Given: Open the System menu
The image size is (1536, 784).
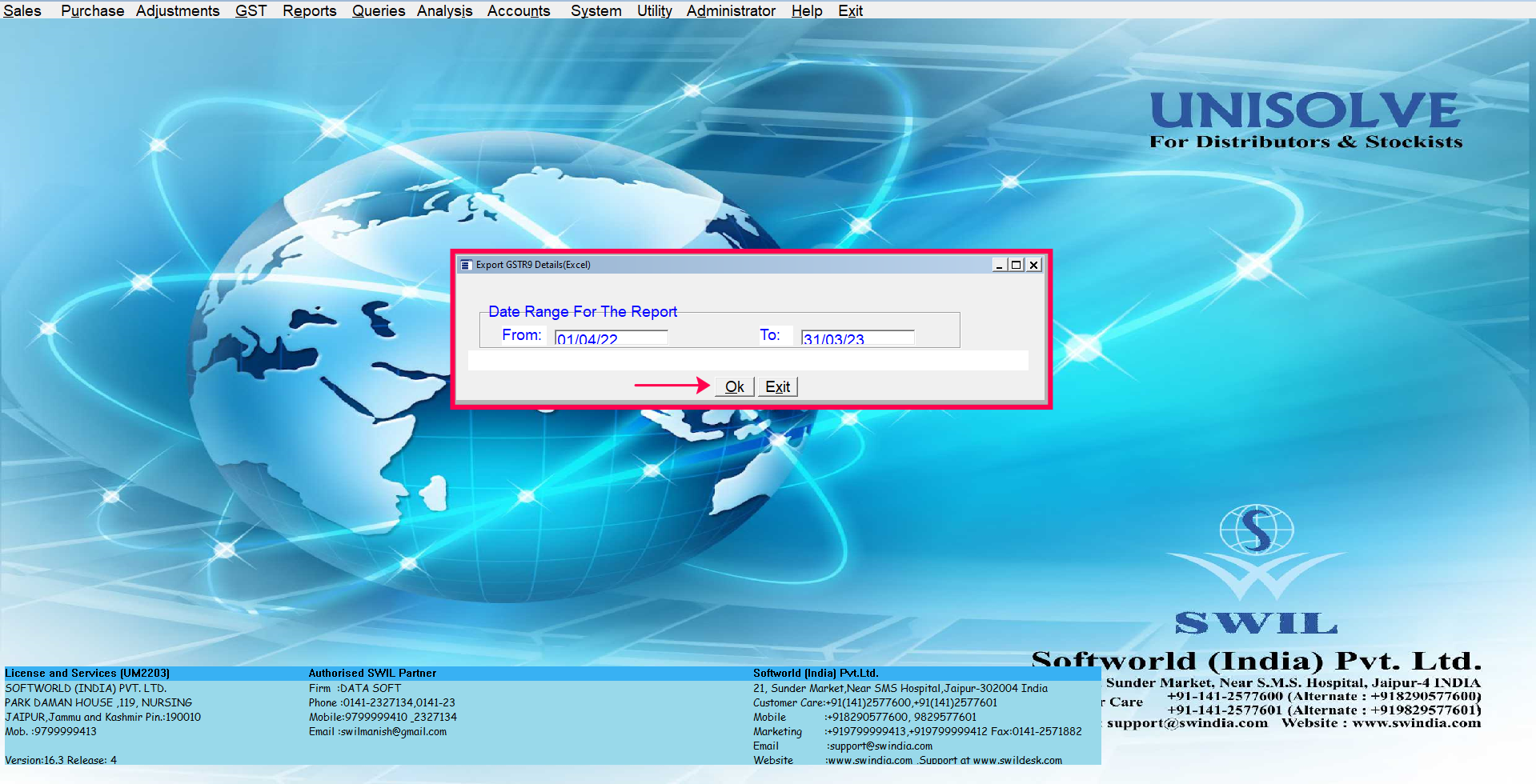Looking at the screenshot, I should pyautogui.click(x=596, y=10).
